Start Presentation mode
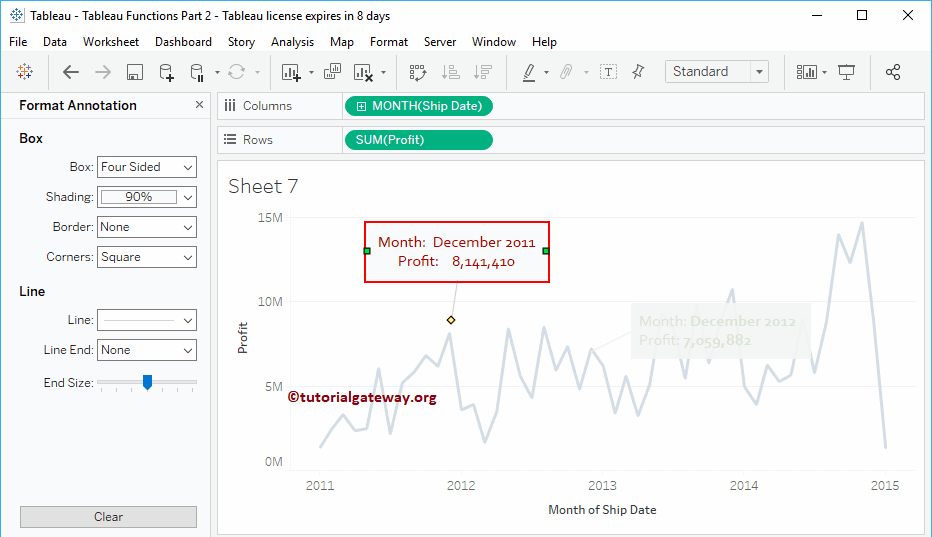This screenshot has height=537, width=932. [x=847, y=72]
